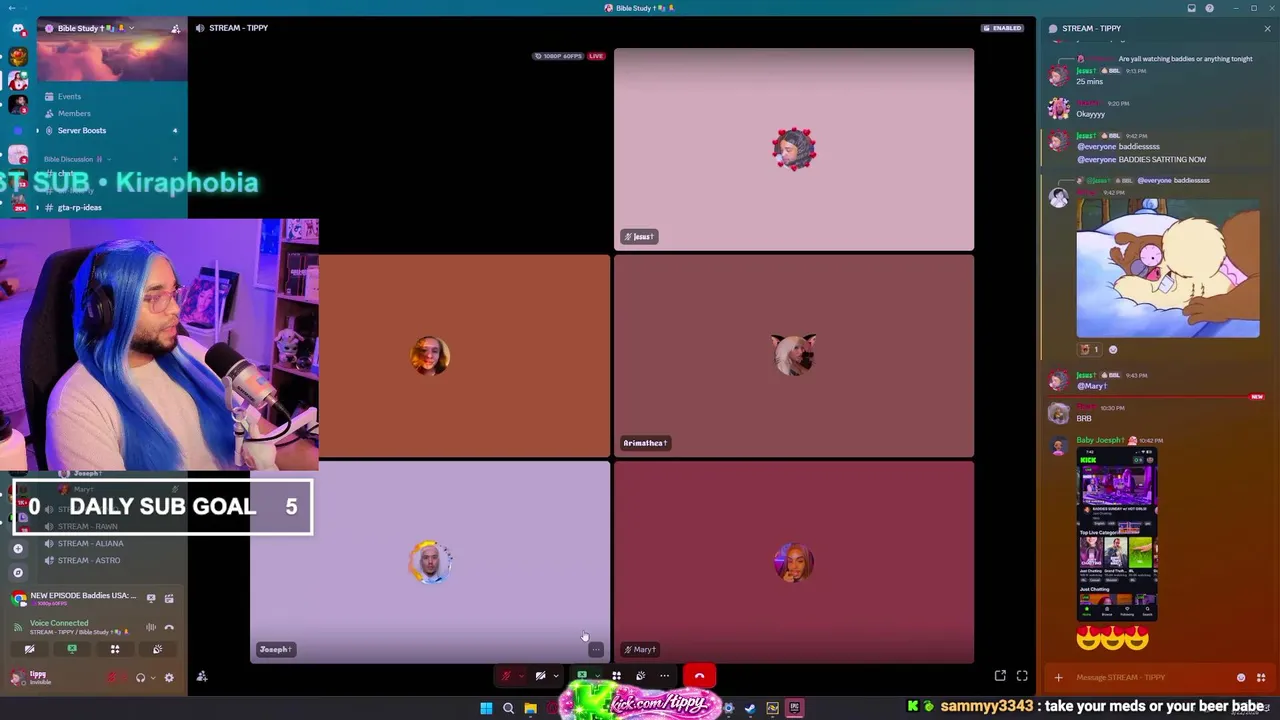The image size is (1280, 720).
Task: Add attachment with plus button in chat
Action: (x=1058, y=677)
